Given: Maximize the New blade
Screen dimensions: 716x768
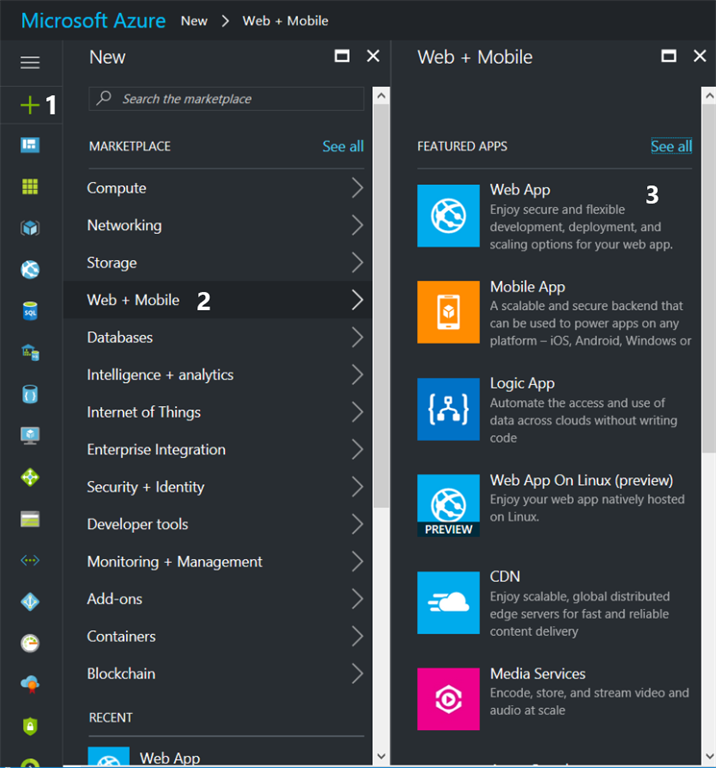Looking at the screenshot, I should tap(342, 56).
